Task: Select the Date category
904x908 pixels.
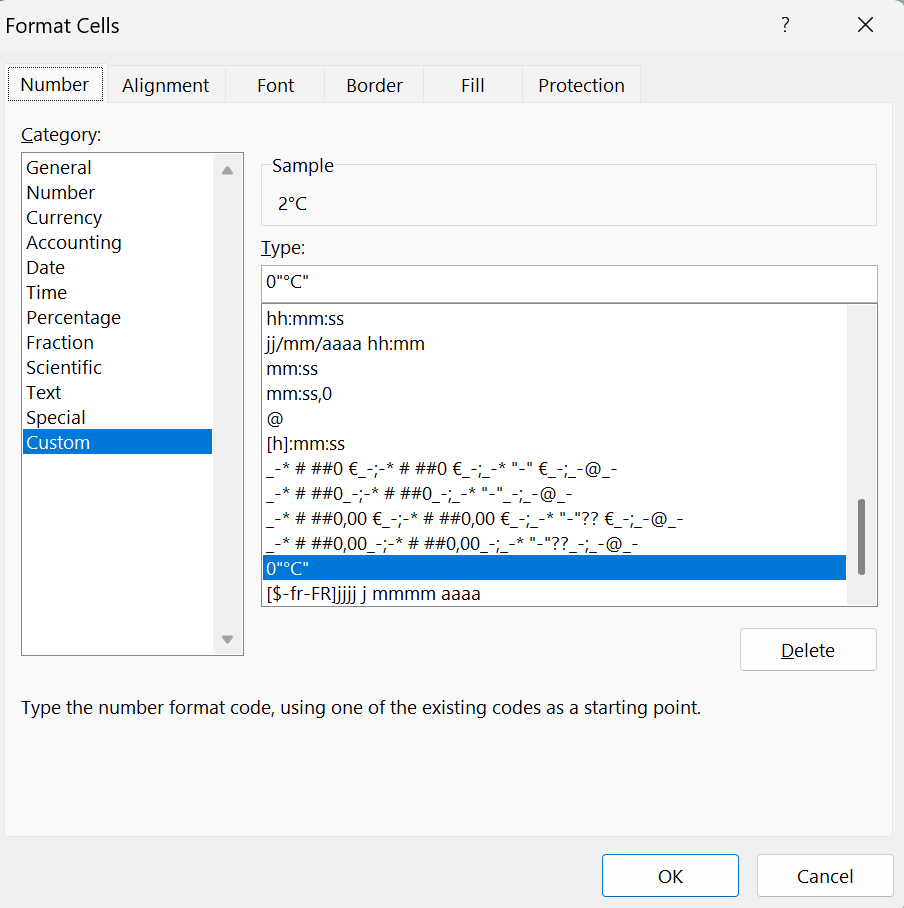Action: 118,268
